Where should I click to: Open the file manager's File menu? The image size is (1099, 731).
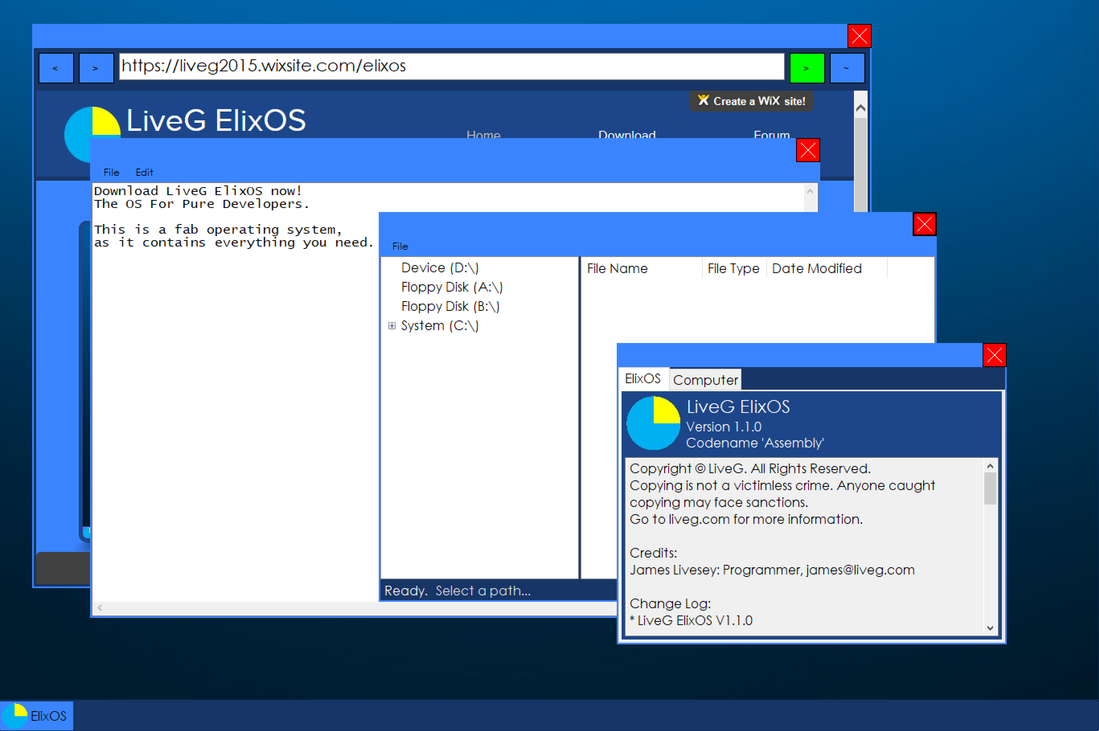pyautogui.click(x=400, y=246)
